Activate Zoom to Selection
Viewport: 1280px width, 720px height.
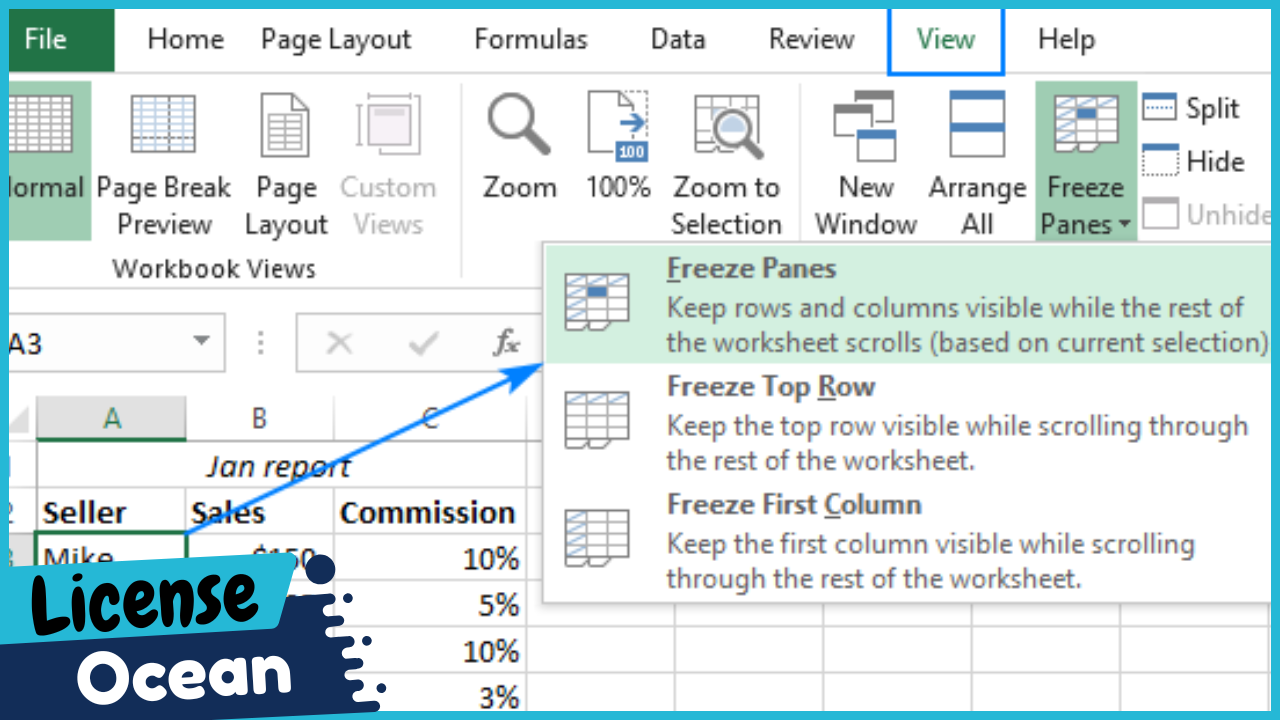pyautogui.click(x=727, y=125)
